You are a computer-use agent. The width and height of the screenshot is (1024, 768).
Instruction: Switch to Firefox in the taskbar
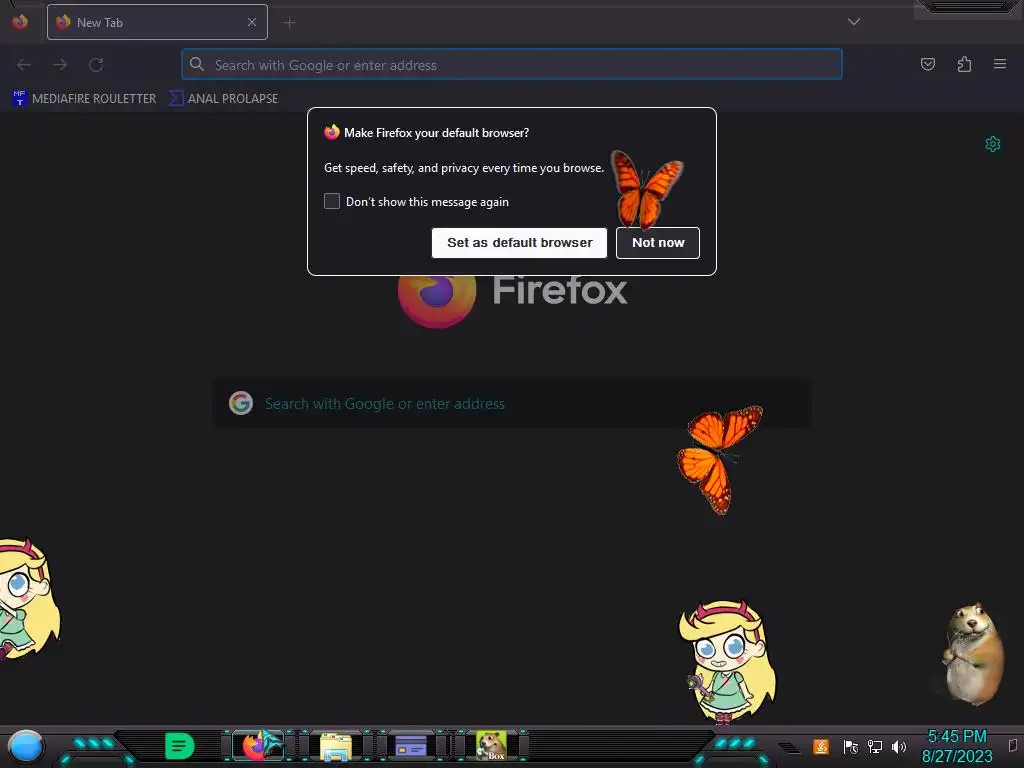click(x=259, y=746)
